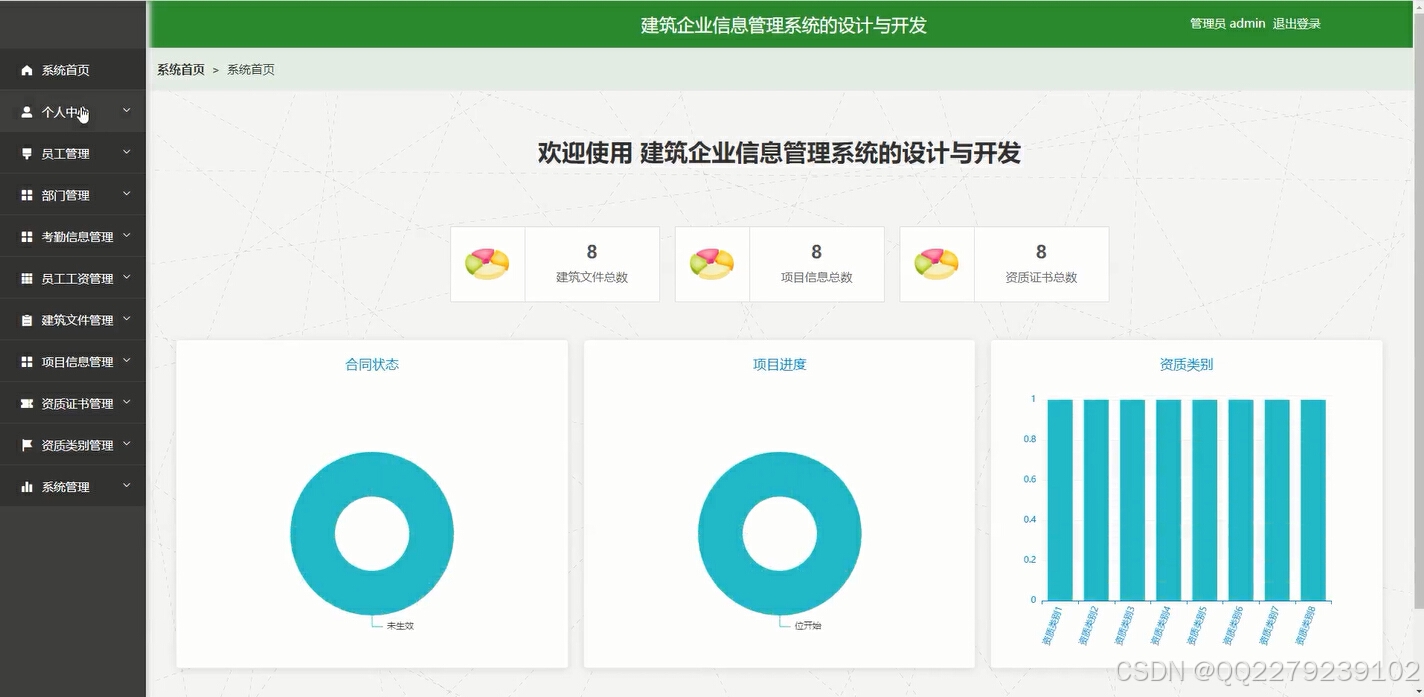Click the 系统首页 breadcrumb link
This screenshot has width=1424, height=697.
tap(179, 68)
